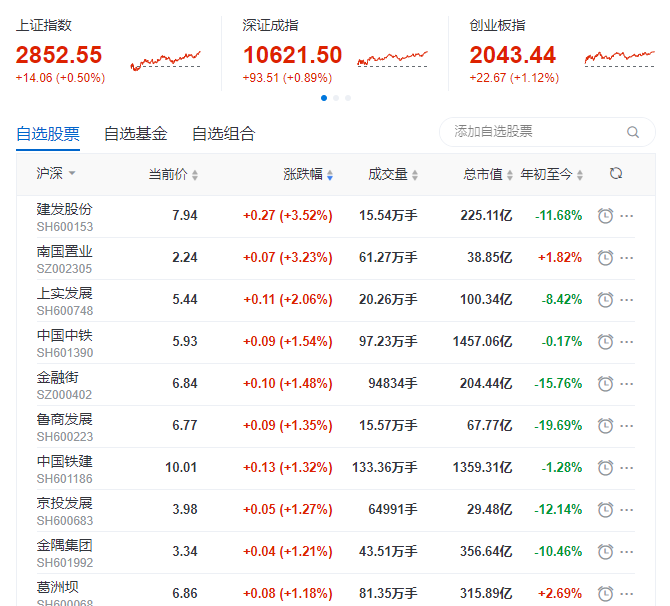Expand the 沪深 market dropdown
Image resolution: width=670 pixels, height=606 pixels.
pyautogui.click(x=56, y=173)
